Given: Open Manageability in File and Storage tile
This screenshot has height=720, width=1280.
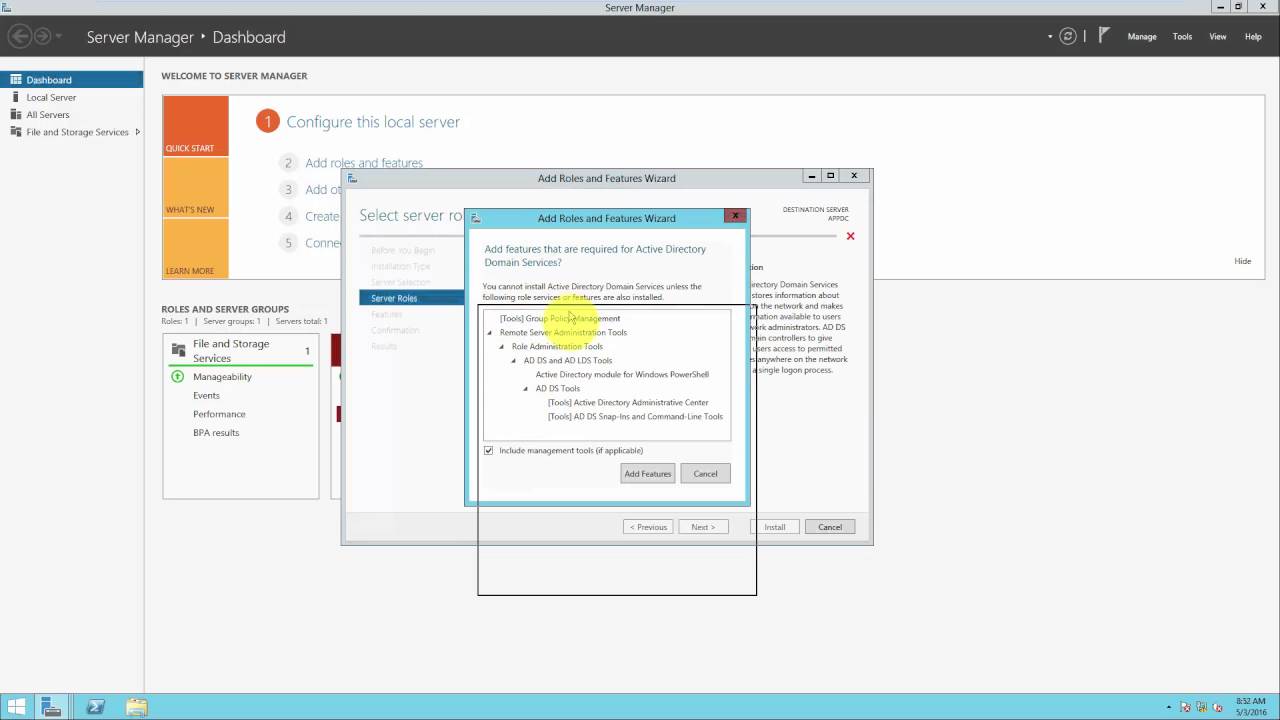Looking at the screenshot, I should [x=222, y=377].
